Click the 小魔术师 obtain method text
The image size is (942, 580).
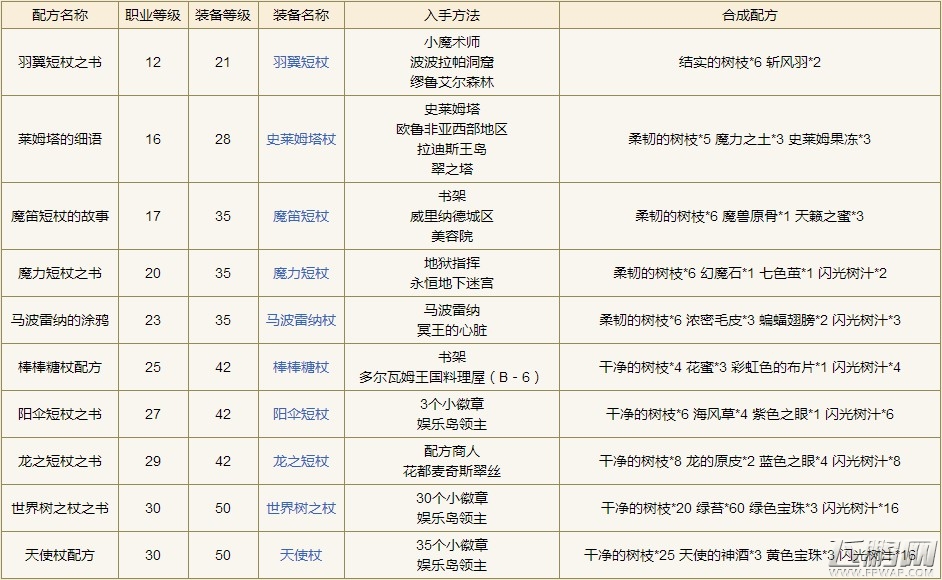[x=452, y=42]
